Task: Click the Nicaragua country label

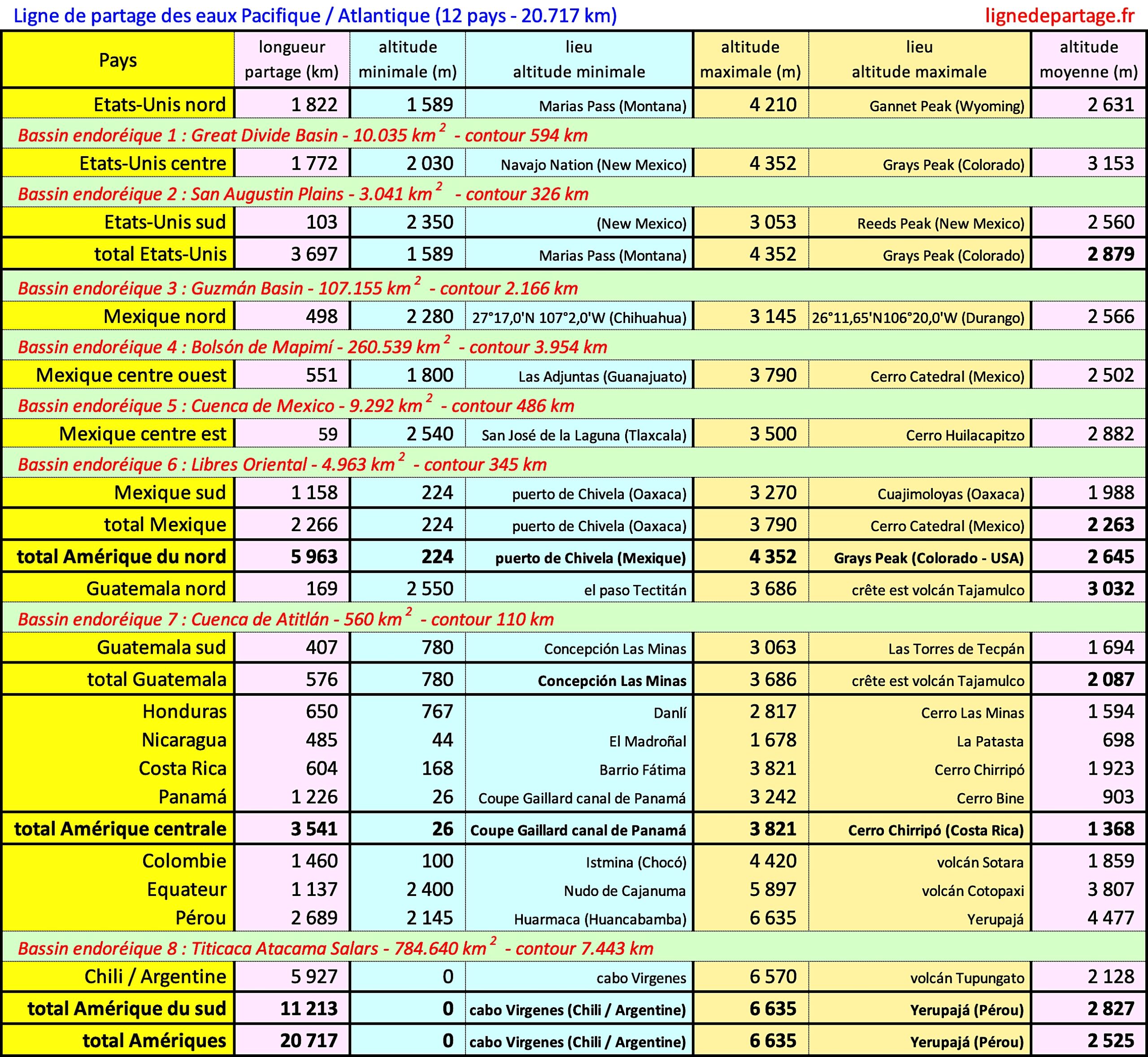Action: click(183, 739)
